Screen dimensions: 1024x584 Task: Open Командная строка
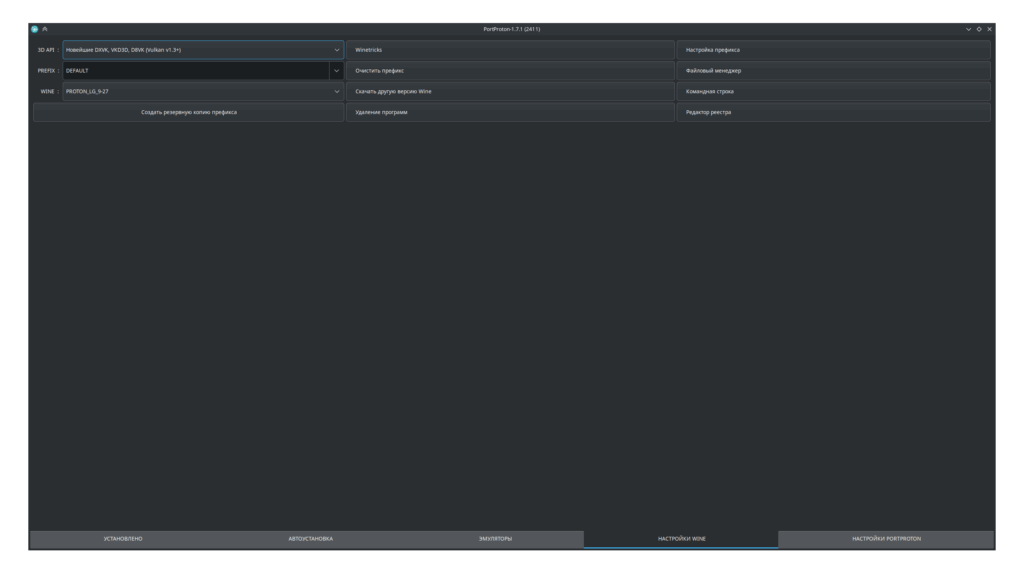[x=833, y=91]
